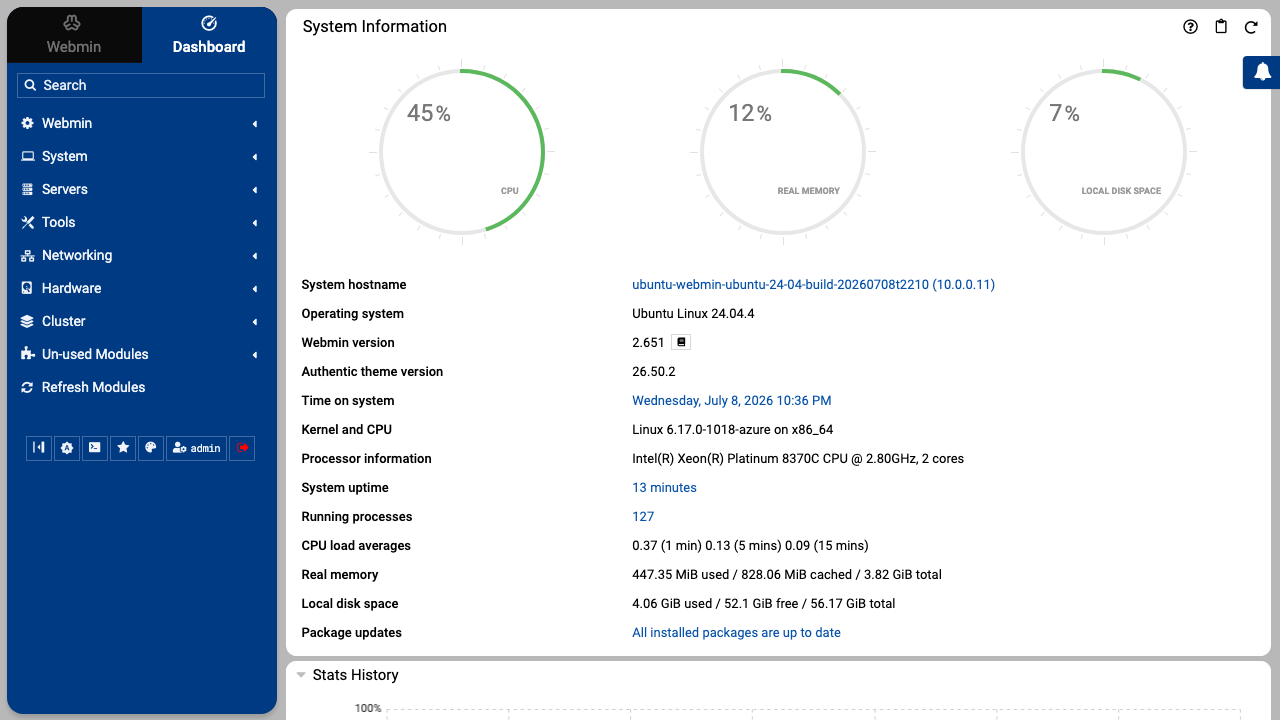
Task: Click the Real Memory 12% gauge
Action: 783,152
